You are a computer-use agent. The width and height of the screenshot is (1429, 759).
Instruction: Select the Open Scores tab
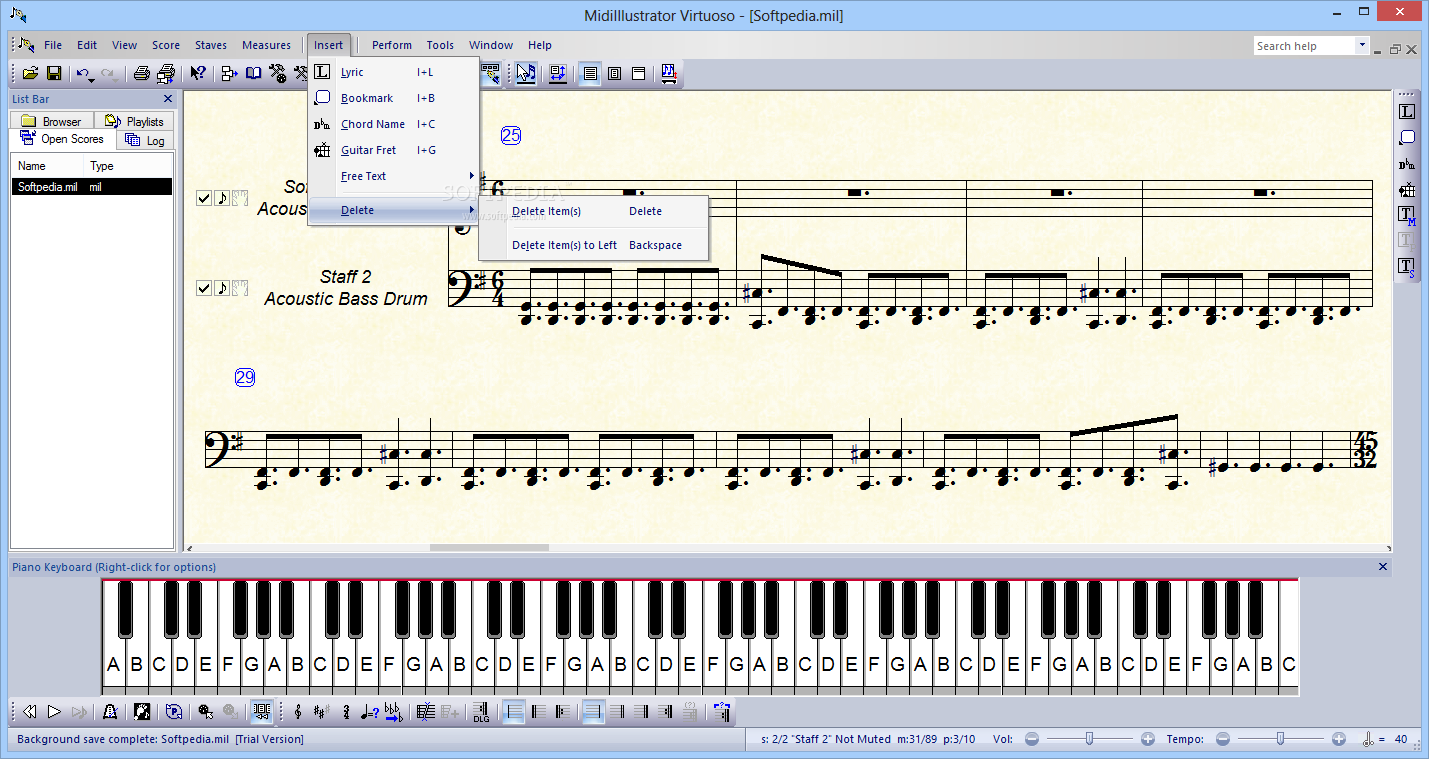pyautogui.click(x=63, y=139)
